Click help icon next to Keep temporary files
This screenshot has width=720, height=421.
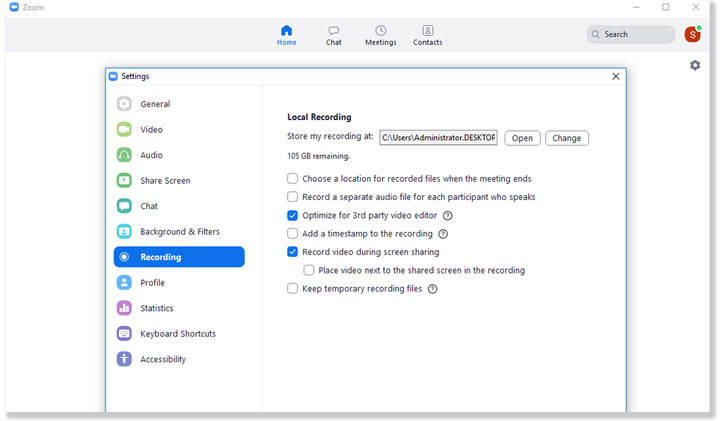point(433,289)
